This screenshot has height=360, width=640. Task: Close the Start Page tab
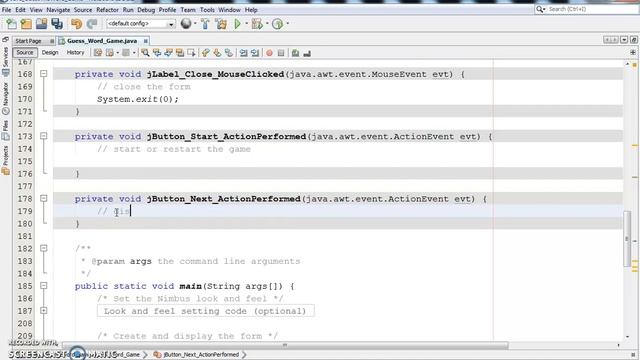(x=52, y=41)
